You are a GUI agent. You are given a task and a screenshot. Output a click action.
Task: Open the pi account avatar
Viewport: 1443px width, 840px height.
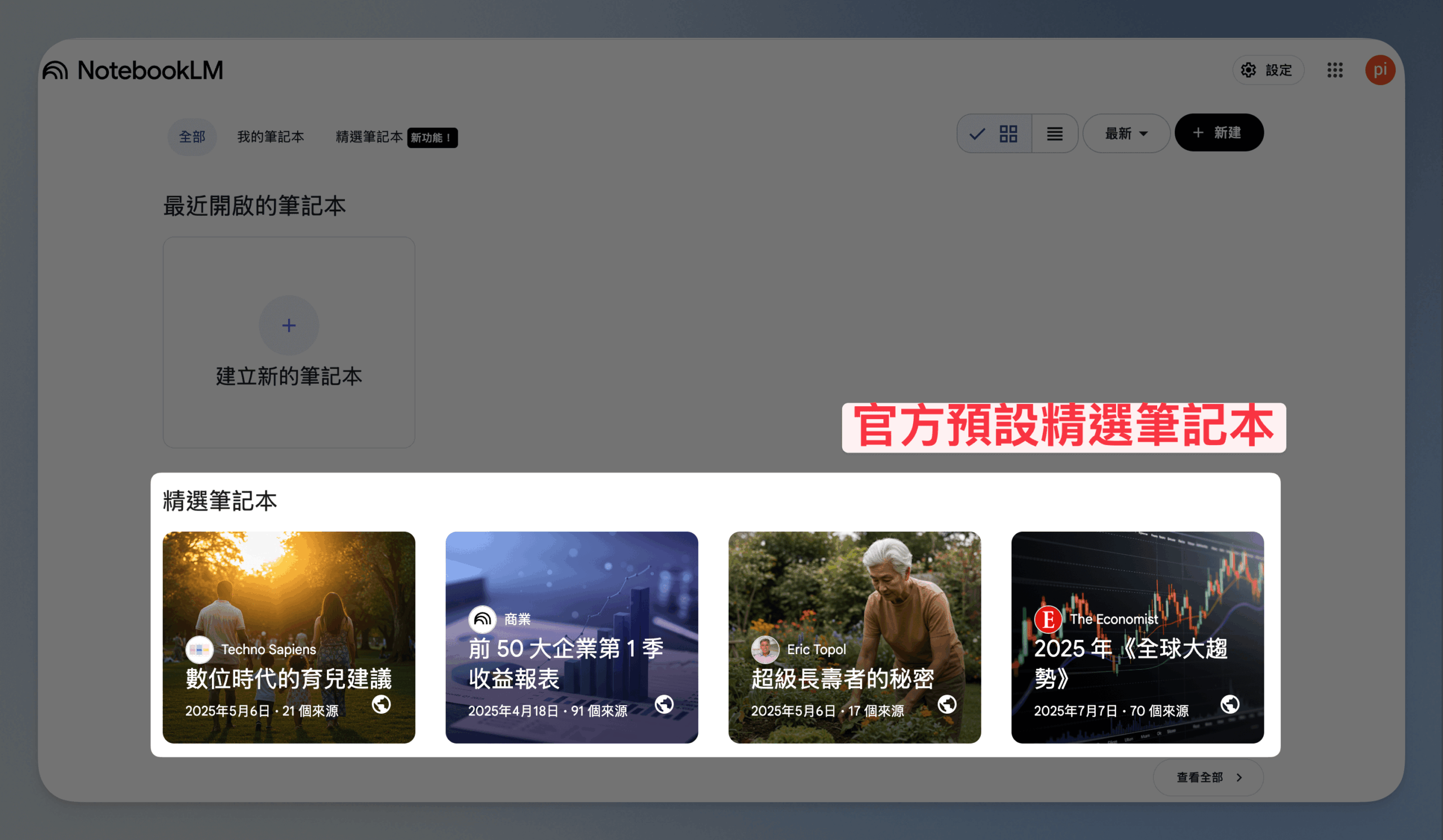click(1380, 70)
